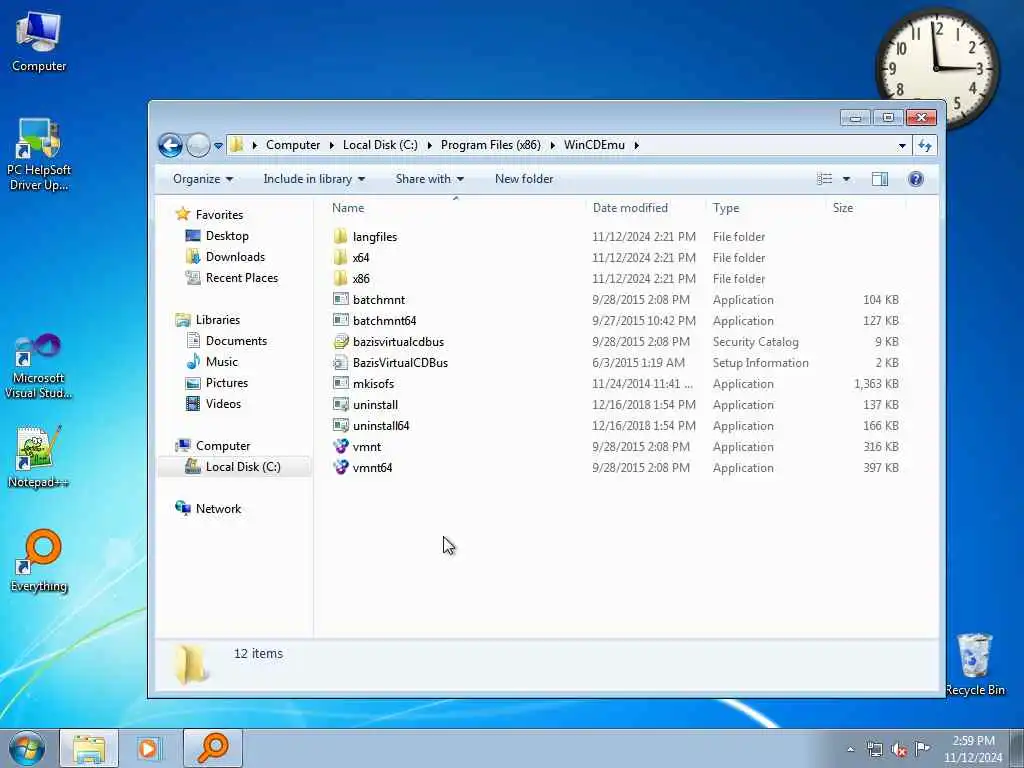Select the Everything desktop shortcut
This screenshot has height=768, width=1024.
pos(39,560)
